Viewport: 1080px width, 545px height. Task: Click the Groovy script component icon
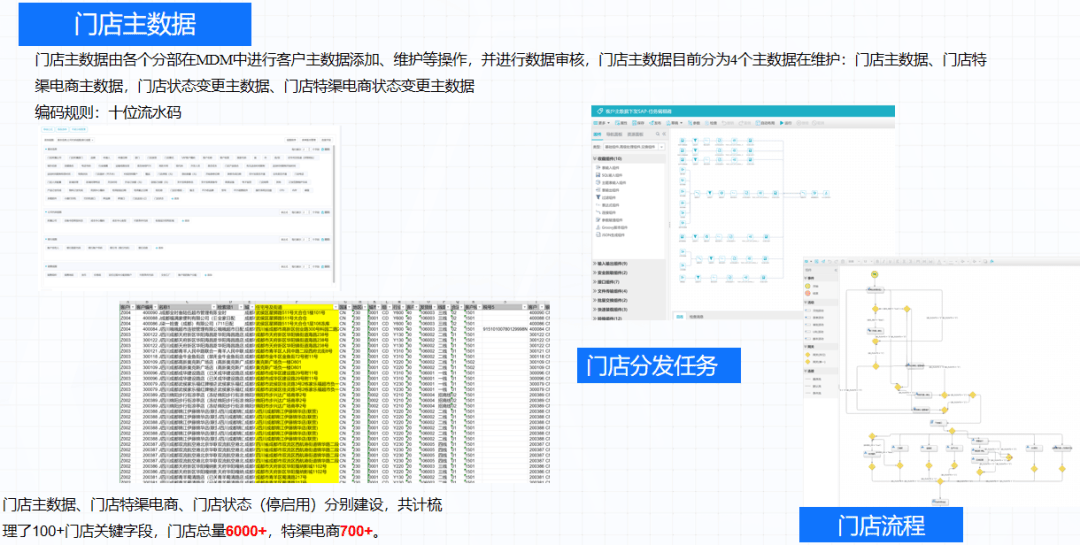pyautogui.click(x=597, y=228)
